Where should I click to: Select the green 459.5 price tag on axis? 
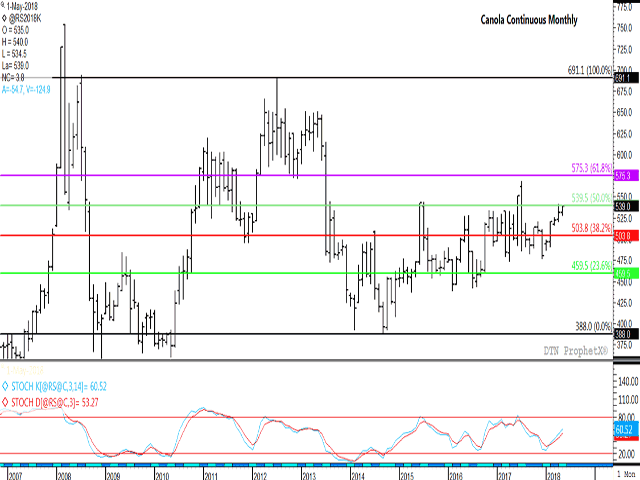pos(624,272)
